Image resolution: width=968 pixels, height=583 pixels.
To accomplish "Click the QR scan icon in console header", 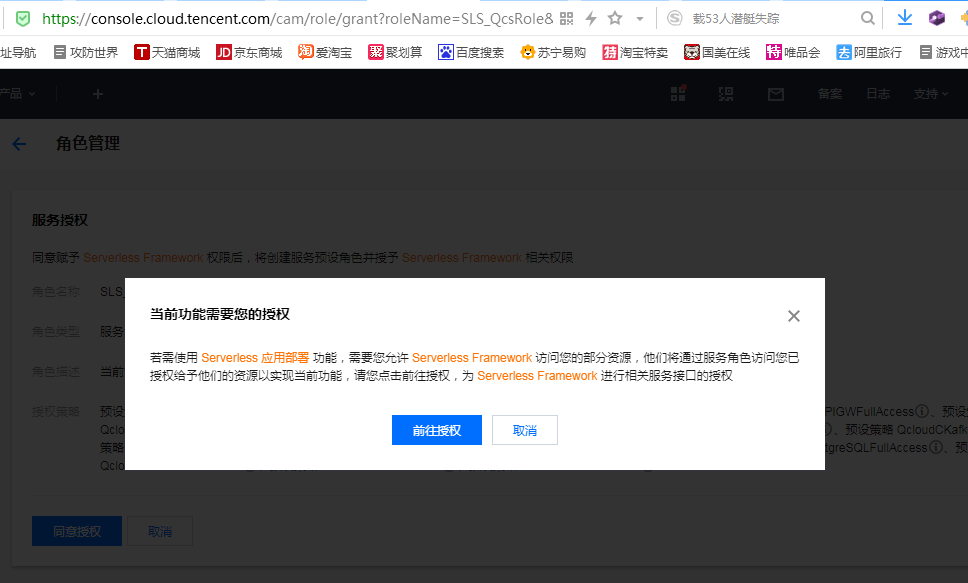I will 726,94.
